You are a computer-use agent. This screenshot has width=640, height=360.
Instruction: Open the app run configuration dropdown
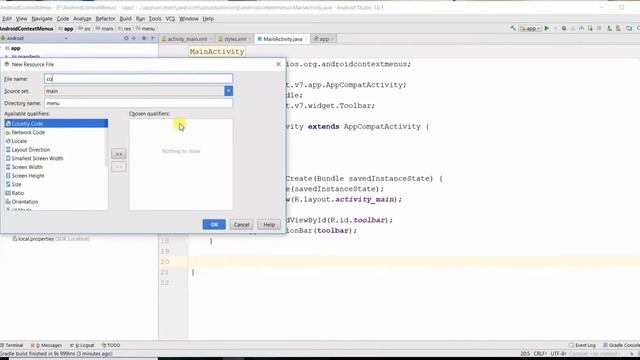pyautogui.click(x=530, y=28)
